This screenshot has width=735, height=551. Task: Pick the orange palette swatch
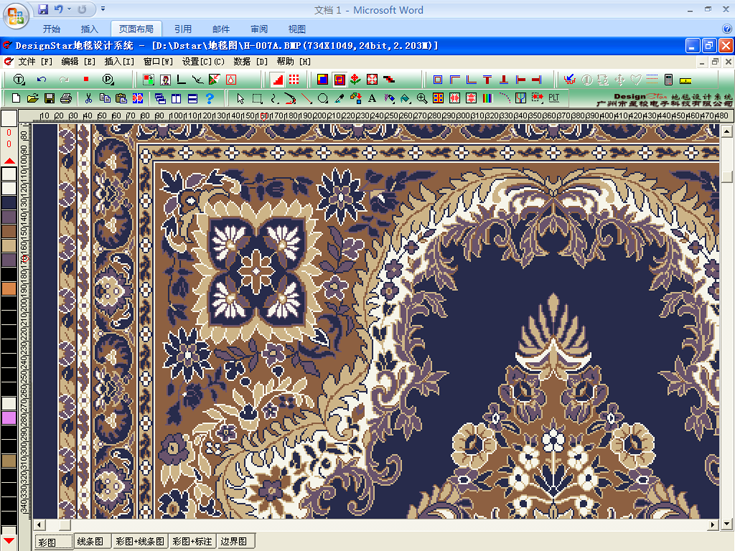pyautogui.click(x=9, y=288)
